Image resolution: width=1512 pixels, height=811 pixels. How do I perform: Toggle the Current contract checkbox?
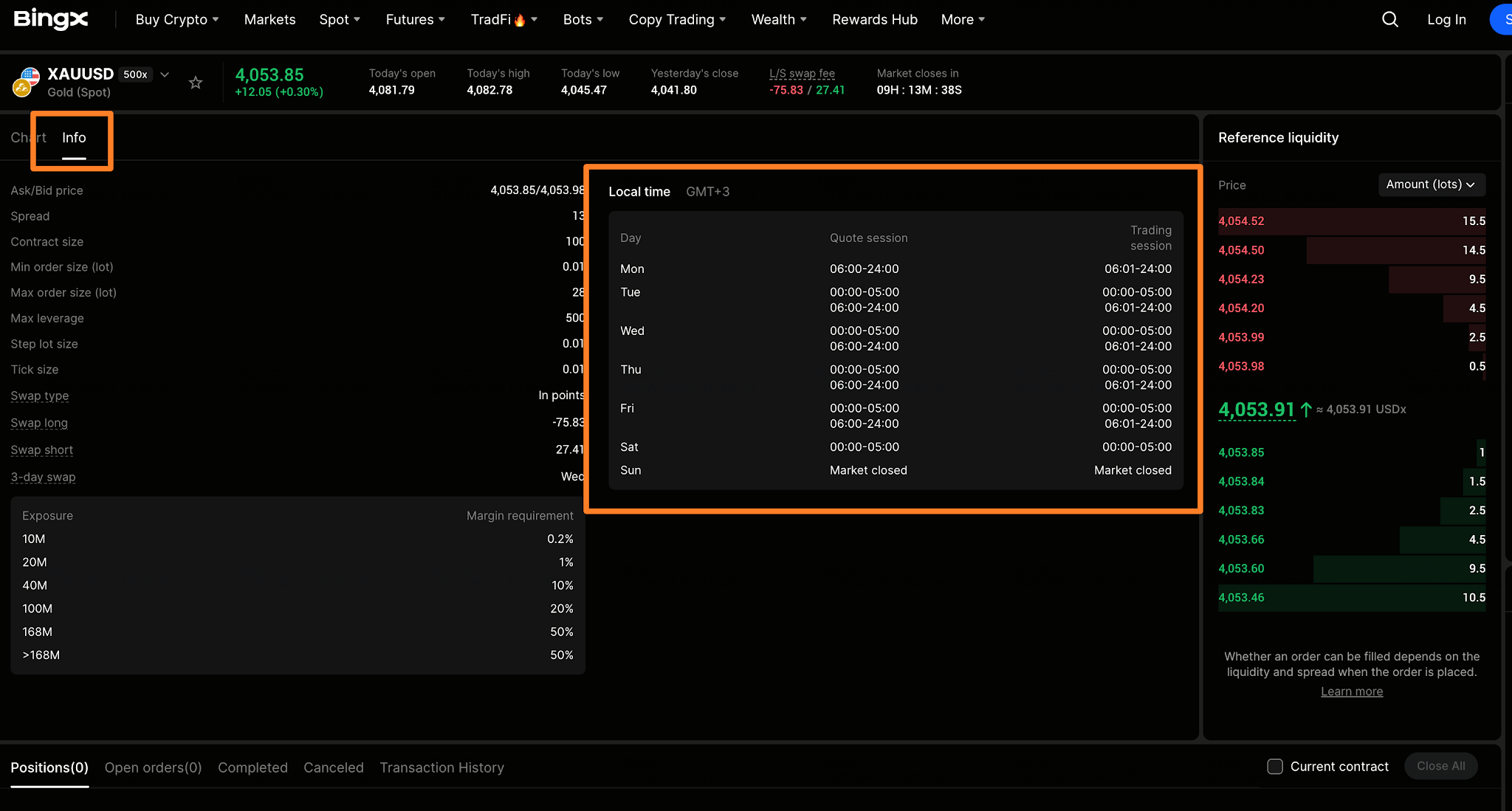pyautogui.click(x=1275, y=767)
